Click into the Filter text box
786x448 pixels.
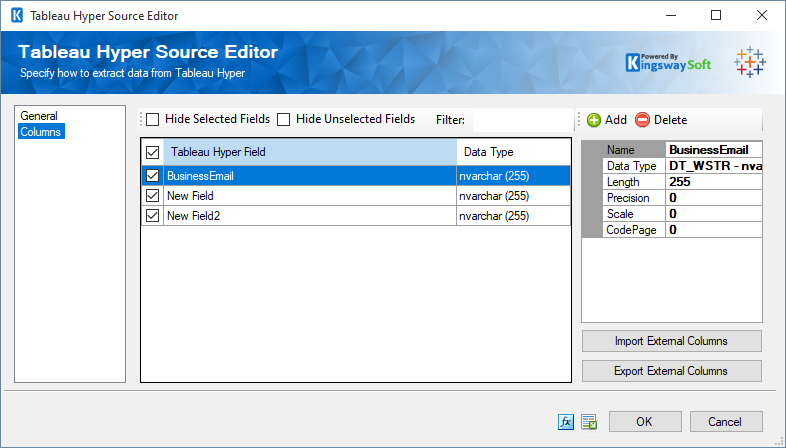click(x=522, y=120)
